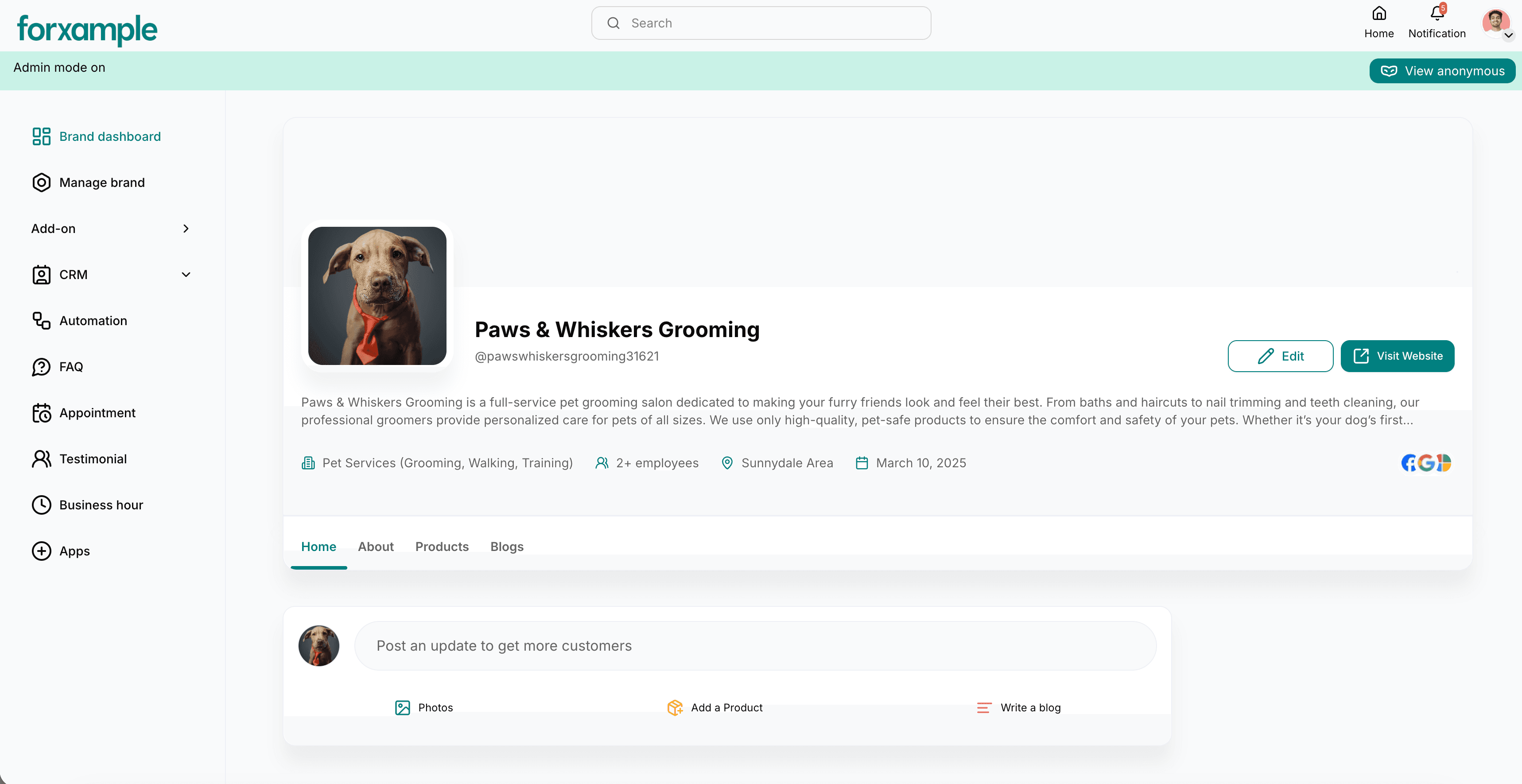Click the Visit Website button
Viewport: 1522px width, 784px height.
click(x=1398, y=356)
